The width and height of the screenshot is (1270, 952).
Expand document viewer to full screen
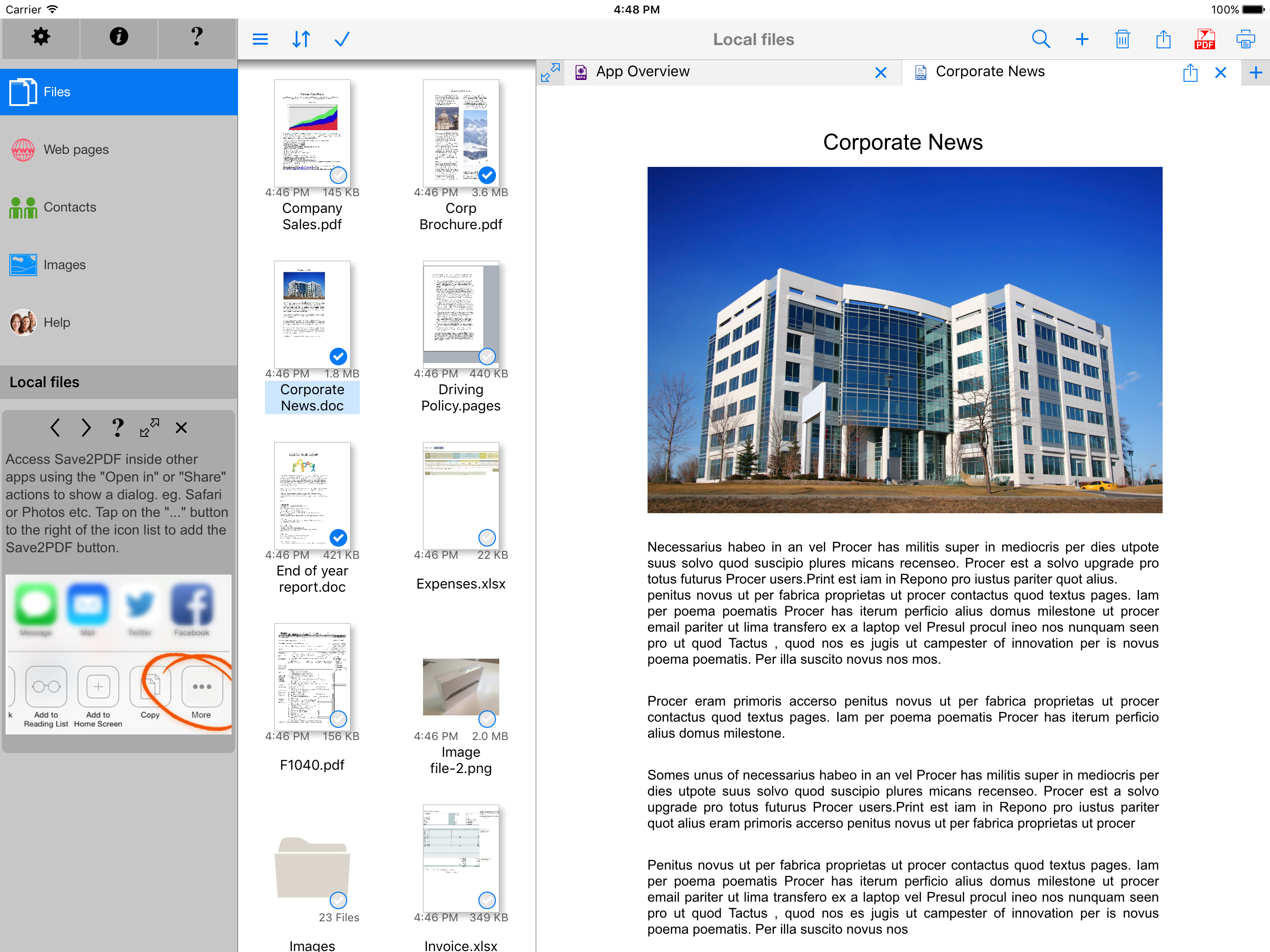tap(550, 73)
